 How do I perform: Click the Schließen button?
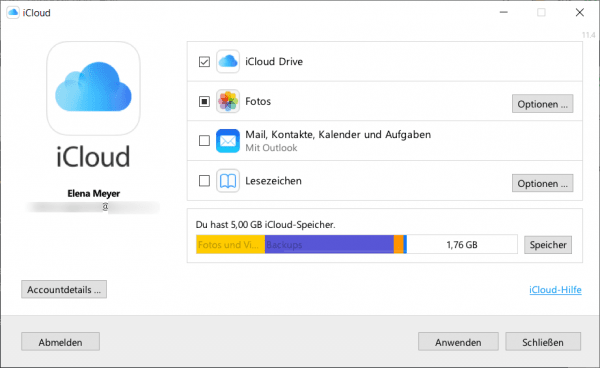click(543, 342)
